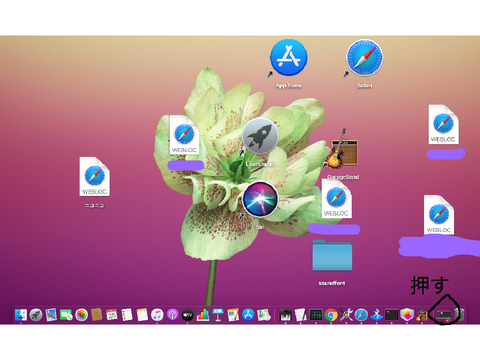
Task: Open Apple TV in the Dock
Action: click(188, 315)
